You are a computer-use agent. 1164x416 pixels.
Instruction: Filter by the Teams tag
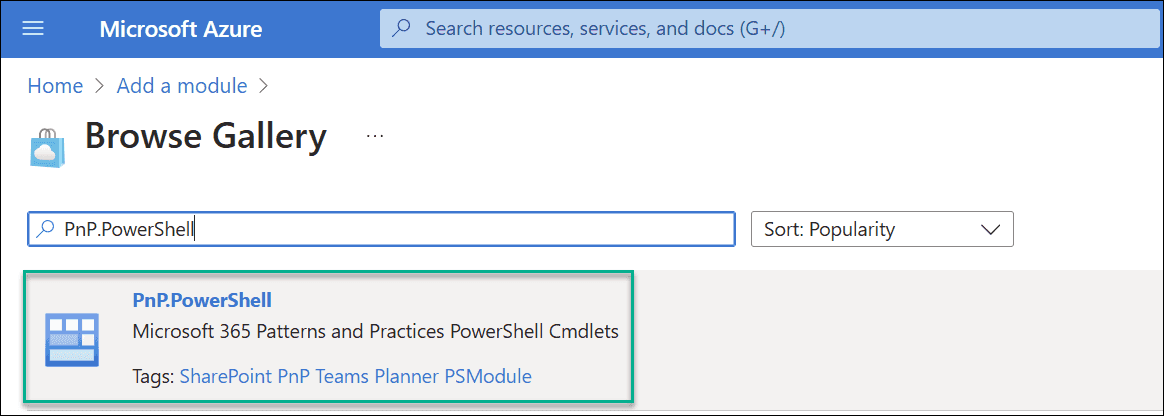pos(343,376)
